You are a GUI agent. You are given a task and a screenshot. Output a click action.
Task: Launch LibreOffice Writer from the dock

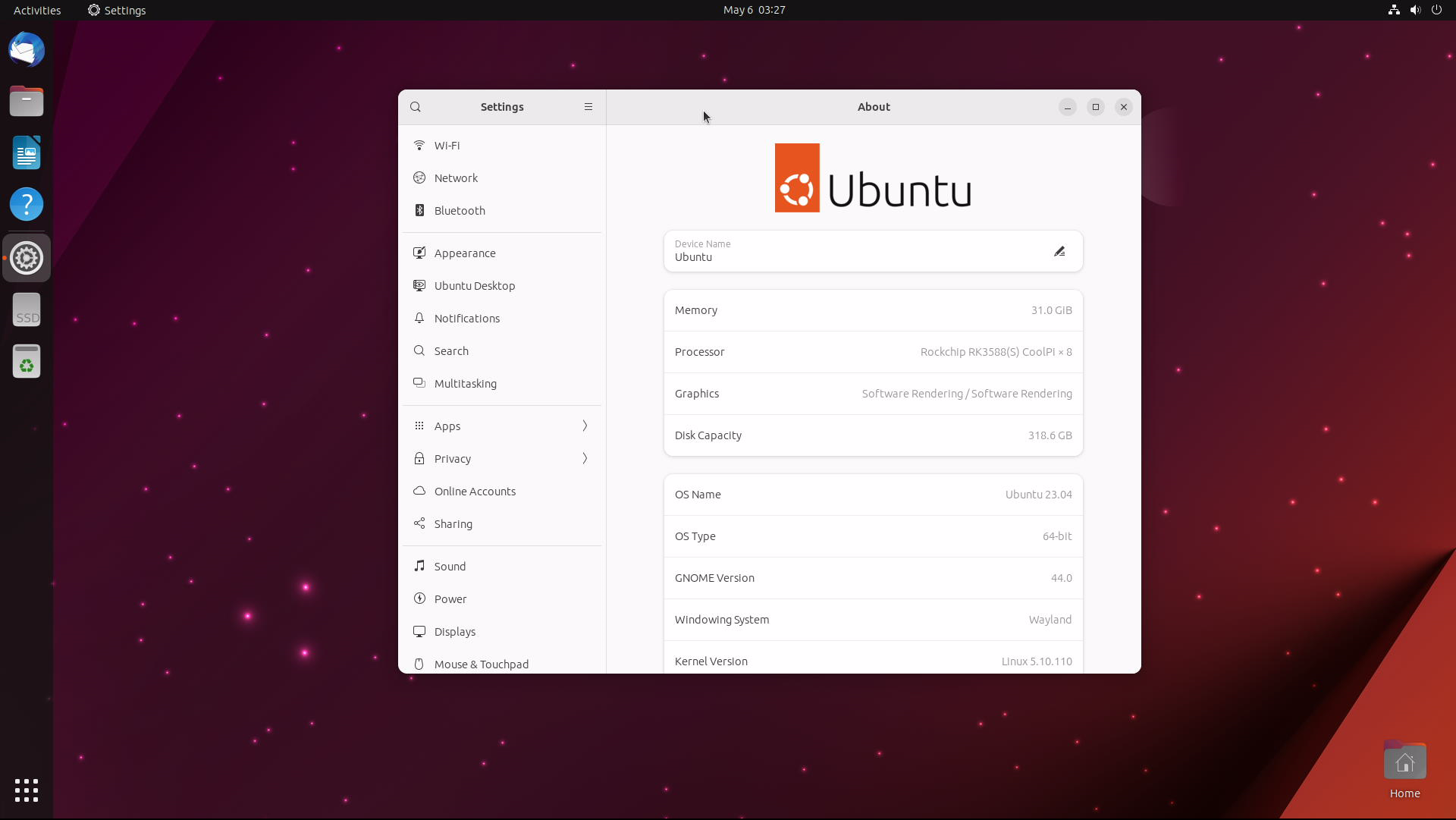pyautogui.click(x=27, y=152)
